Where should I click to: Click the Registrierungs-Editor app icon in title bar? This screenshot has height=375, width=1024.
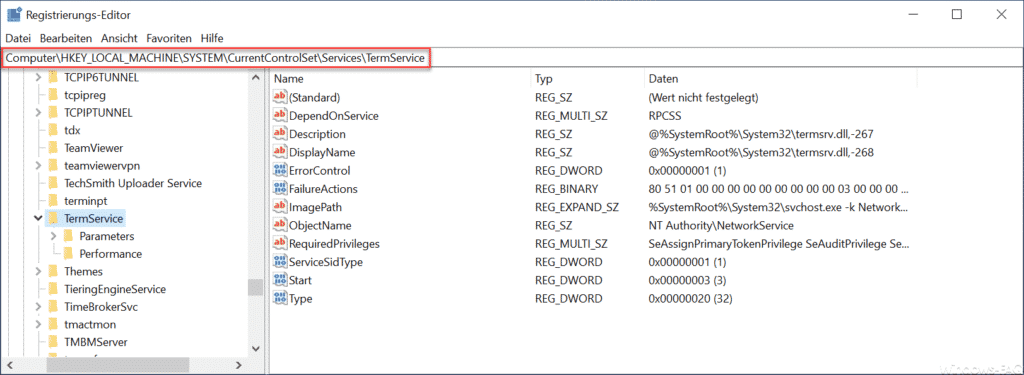(x=14, y=14)
